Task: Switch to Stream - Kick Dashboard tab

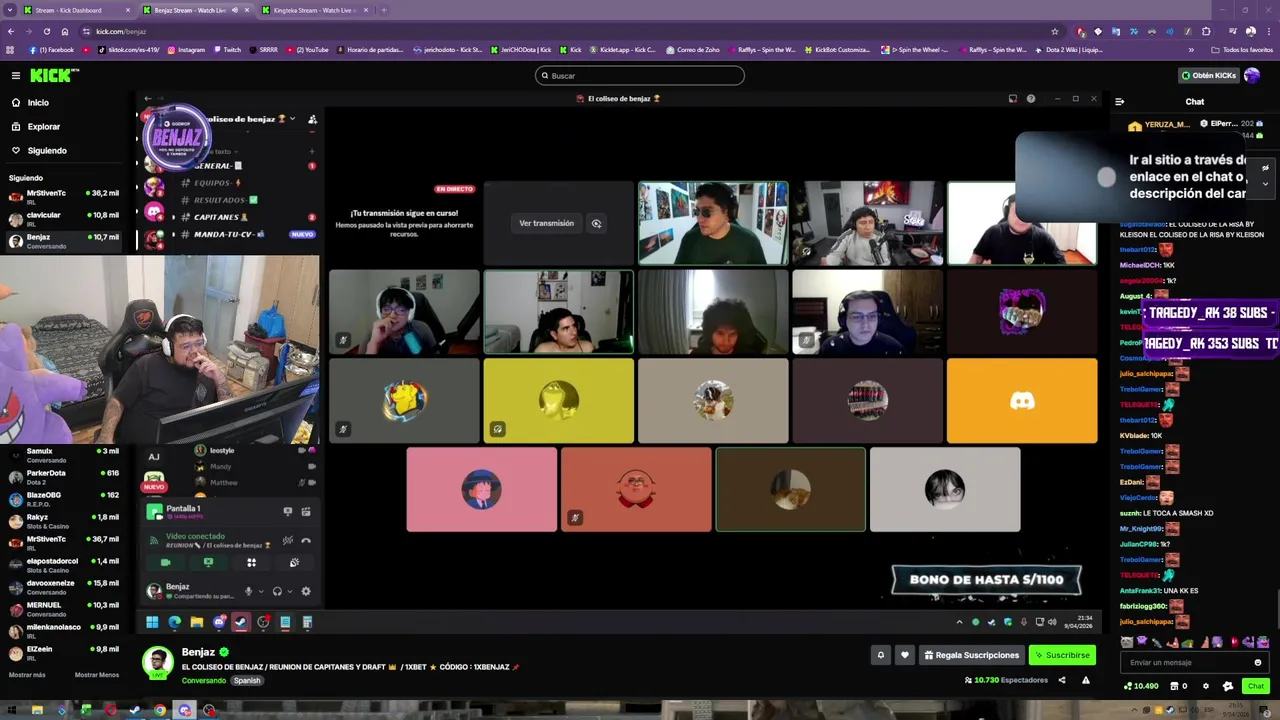Action: (x=76, y=10)
